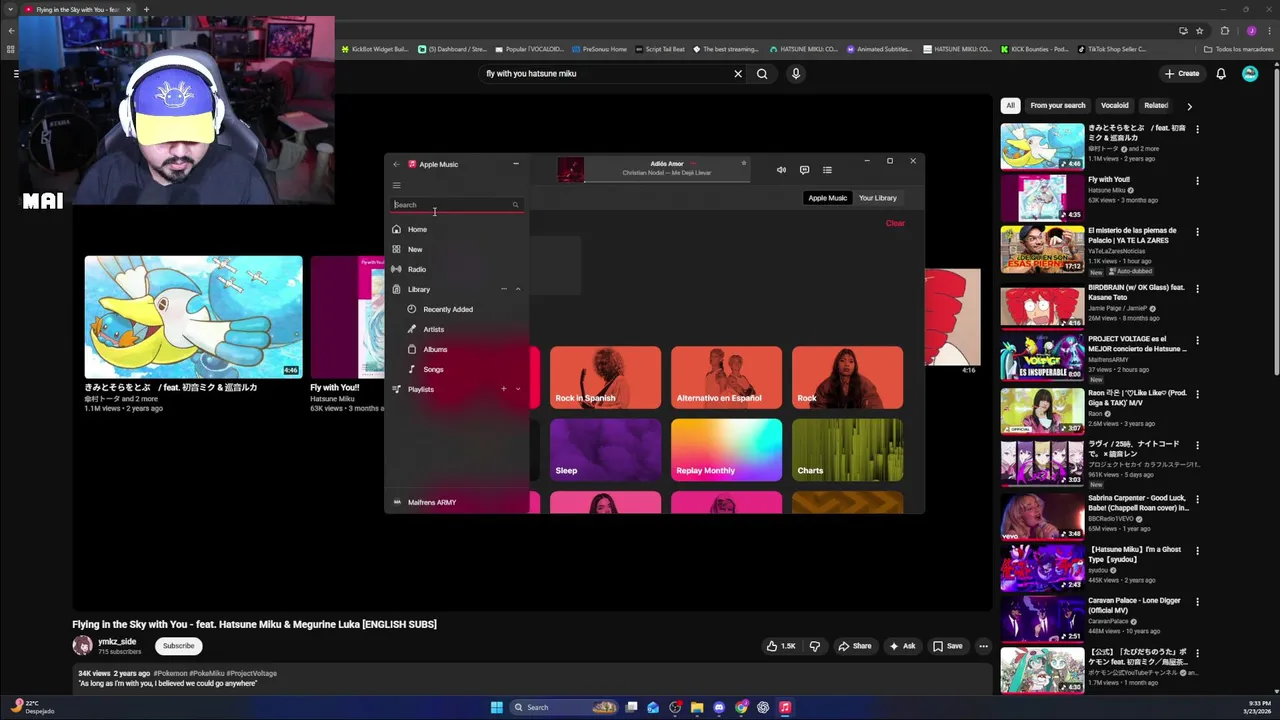Click the Adiós Amor playback progress bar

coord(667,181)
